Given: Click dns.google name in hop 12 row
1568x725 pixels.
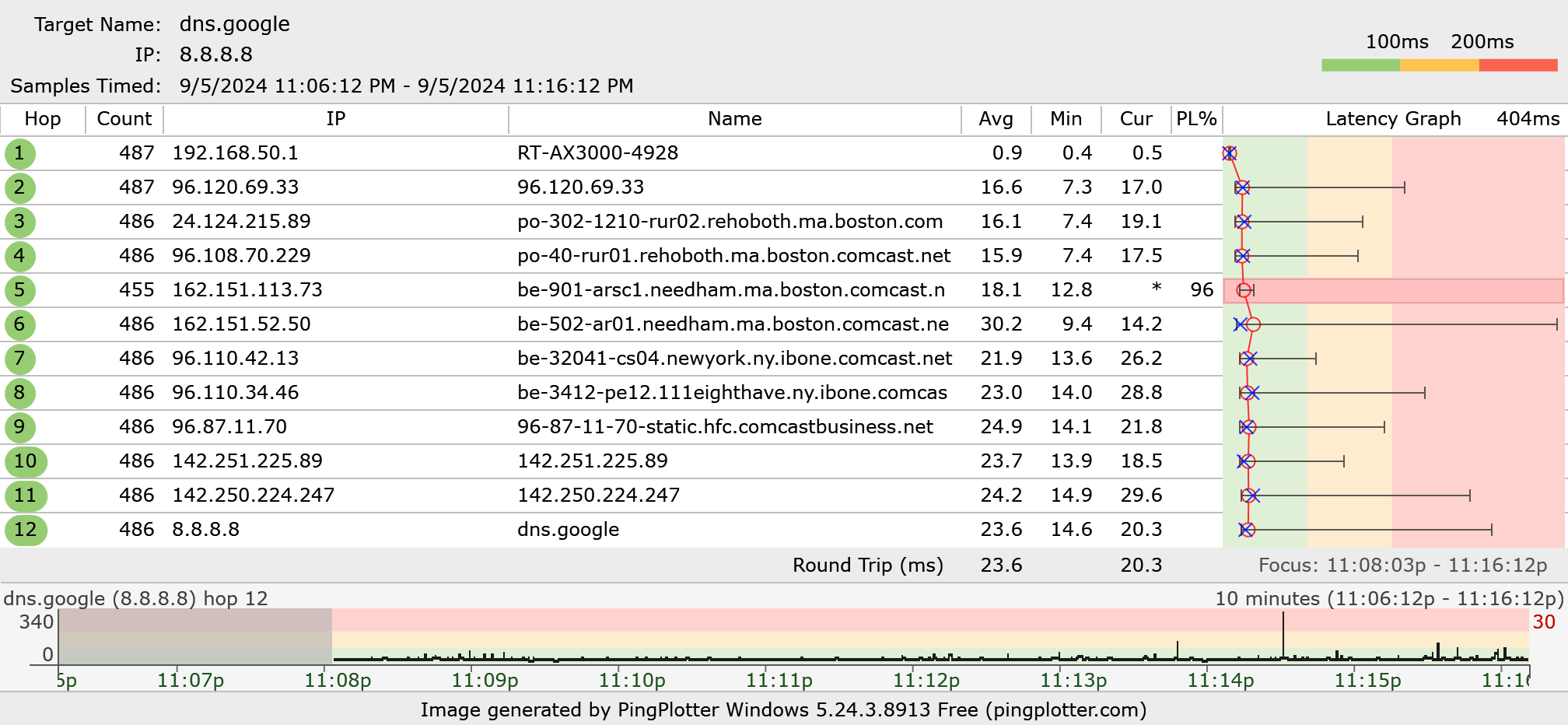Looking at the screenshot, I should click(569, 530).
